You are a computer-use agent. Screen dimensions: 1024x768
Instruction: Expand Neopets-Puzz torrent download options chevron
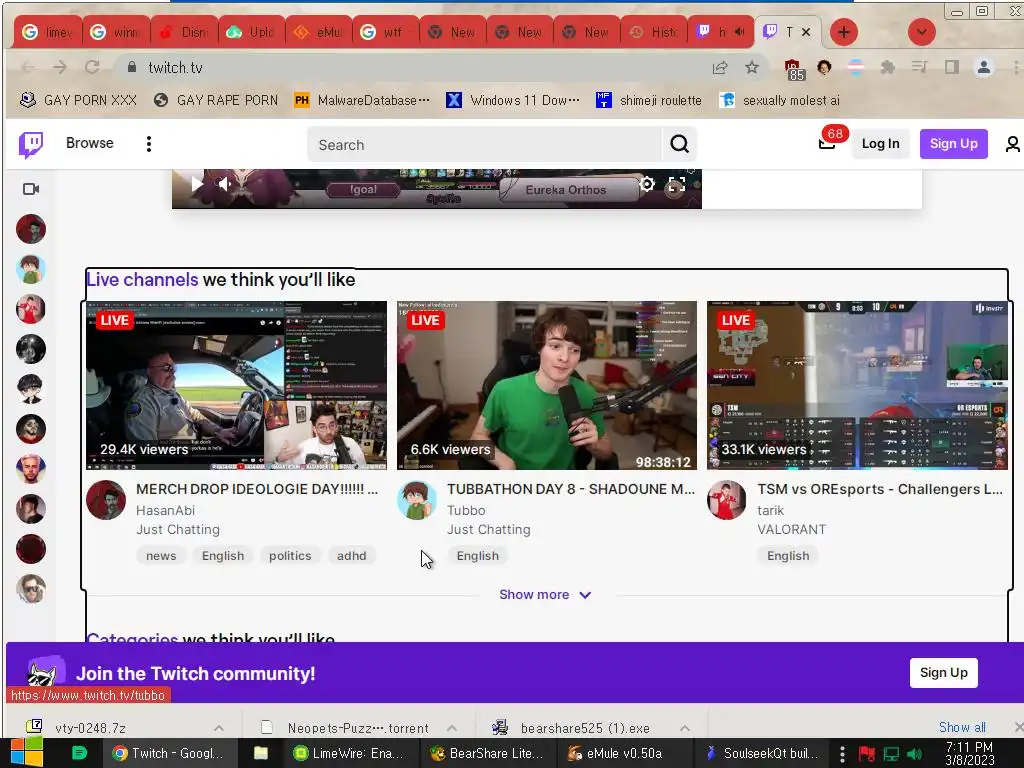click(x=452, y=728)
